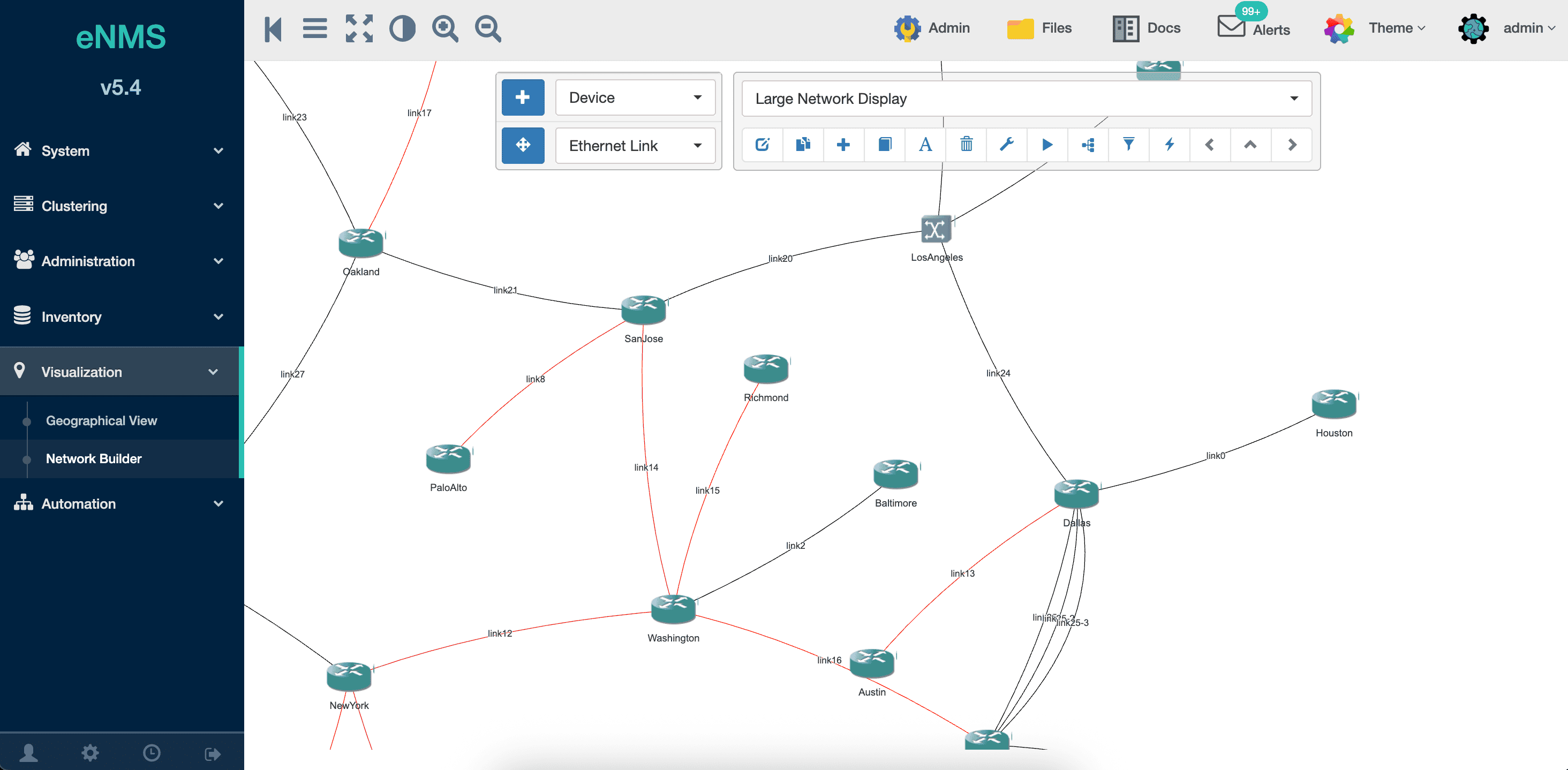The height and width of the screenshot is (770, 1568).
Task: Open the Large Network Display selector
Action: pyautogui.click(x=1026, y=99)
